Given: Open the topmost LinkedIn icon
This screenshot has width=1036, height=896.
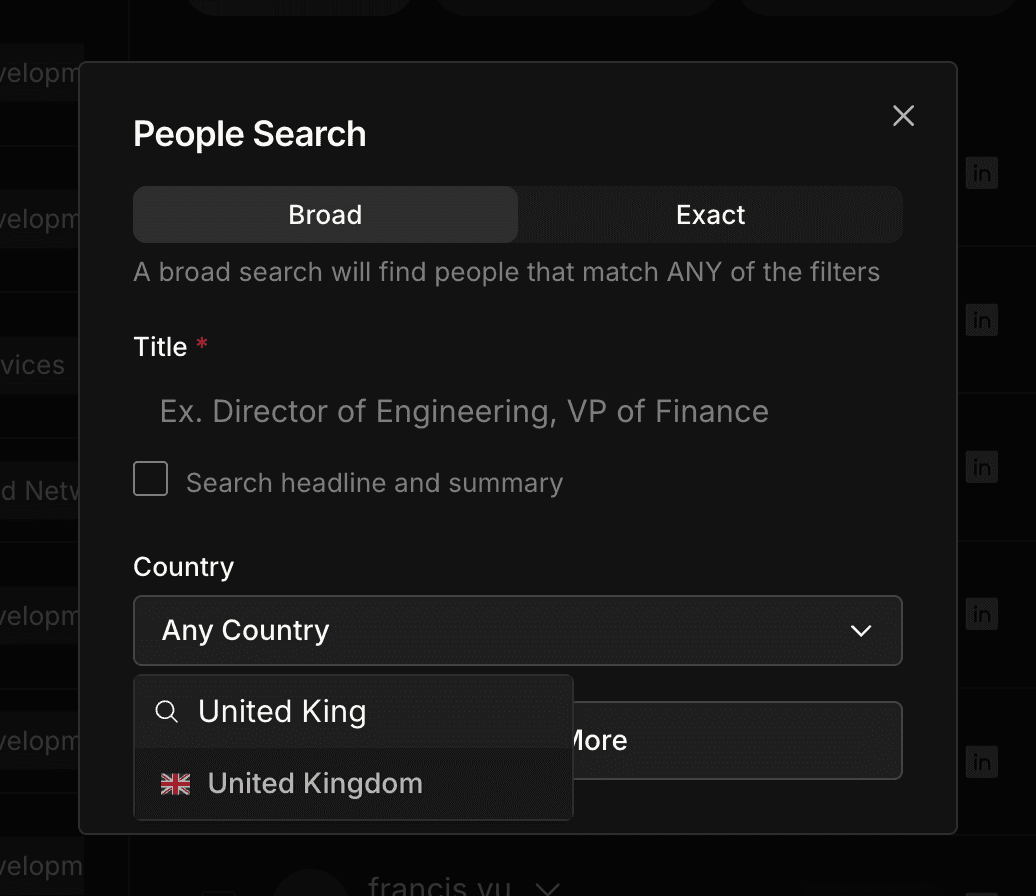Looking at the screenshot, I should [x=982, y=173].
